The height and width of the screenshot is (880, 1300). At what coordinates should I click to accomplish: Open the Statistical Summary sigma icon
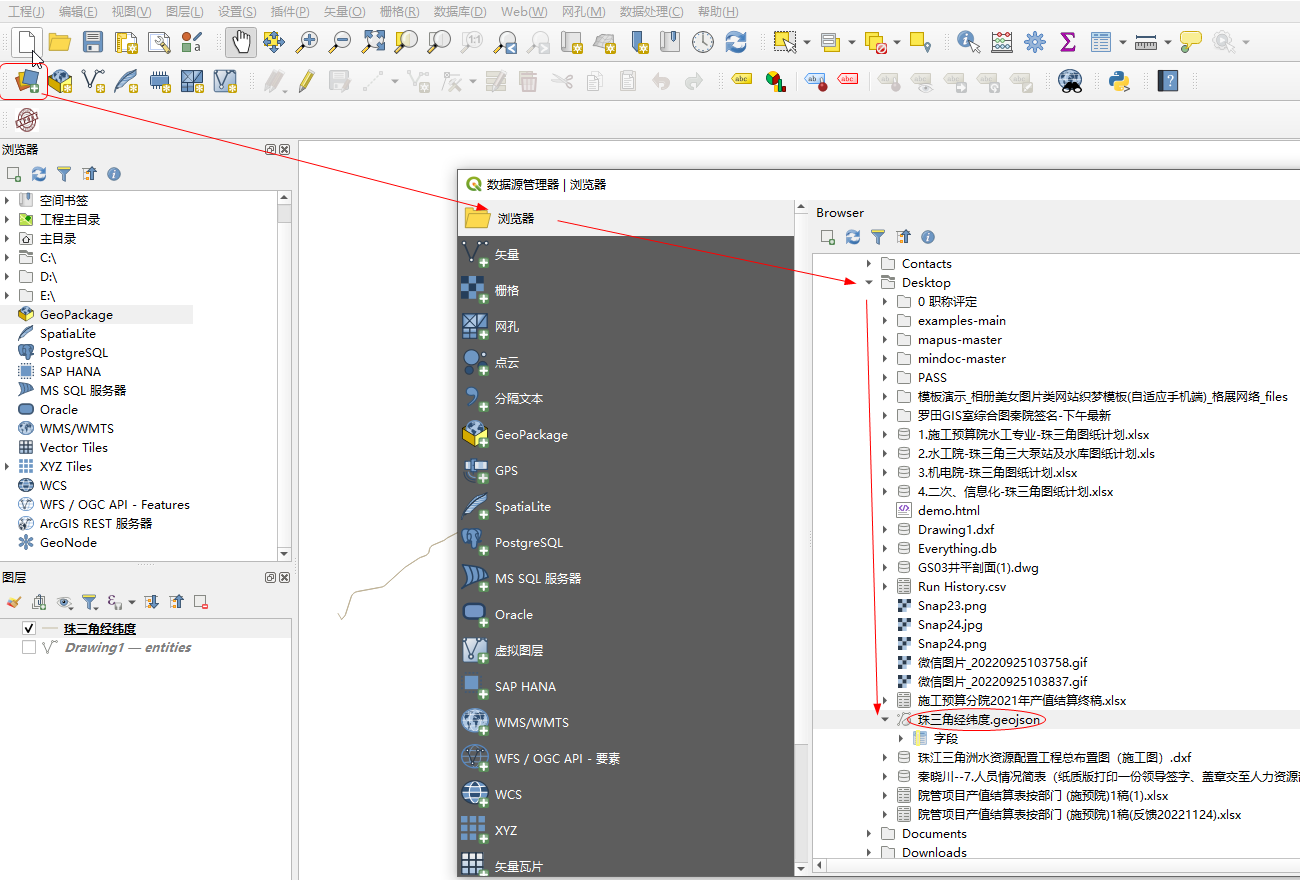[1067, 41]
